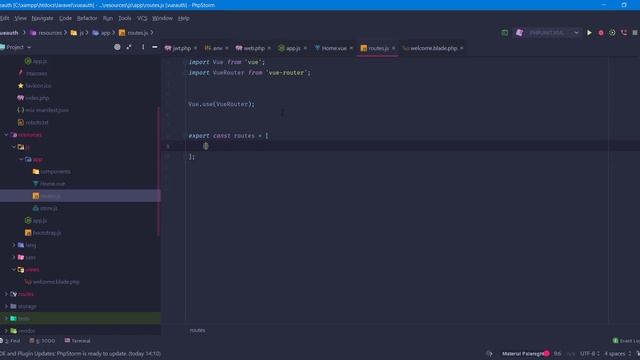Open the TODO tool window button
Viewport: 640px width, 360px height.
pos(42,341)
